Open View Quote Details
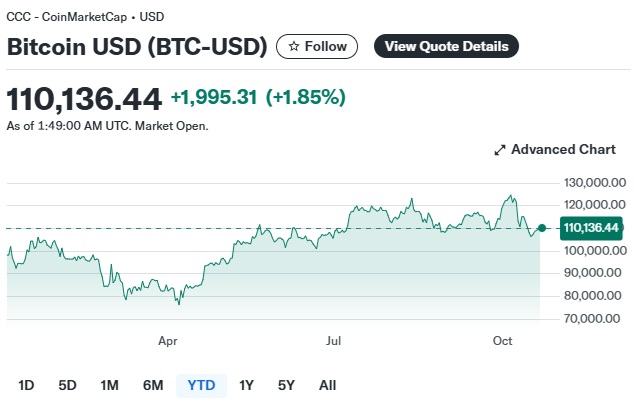This screenshot has width=642, height=404. [446, 46]
